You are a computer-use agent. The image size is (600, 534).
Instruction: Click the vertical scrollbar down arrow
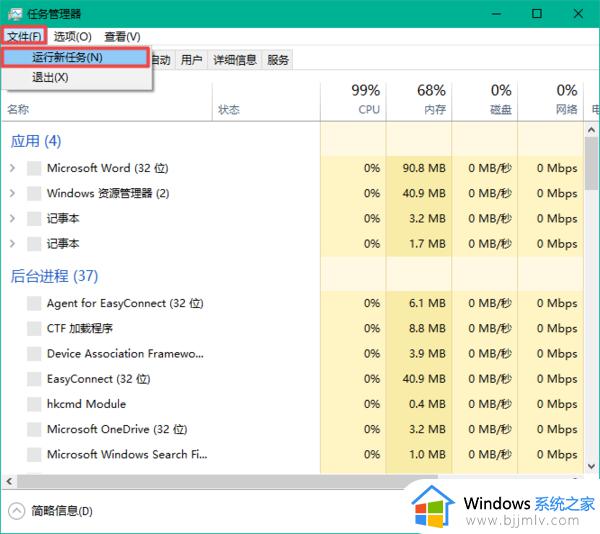tap(591, 466)
